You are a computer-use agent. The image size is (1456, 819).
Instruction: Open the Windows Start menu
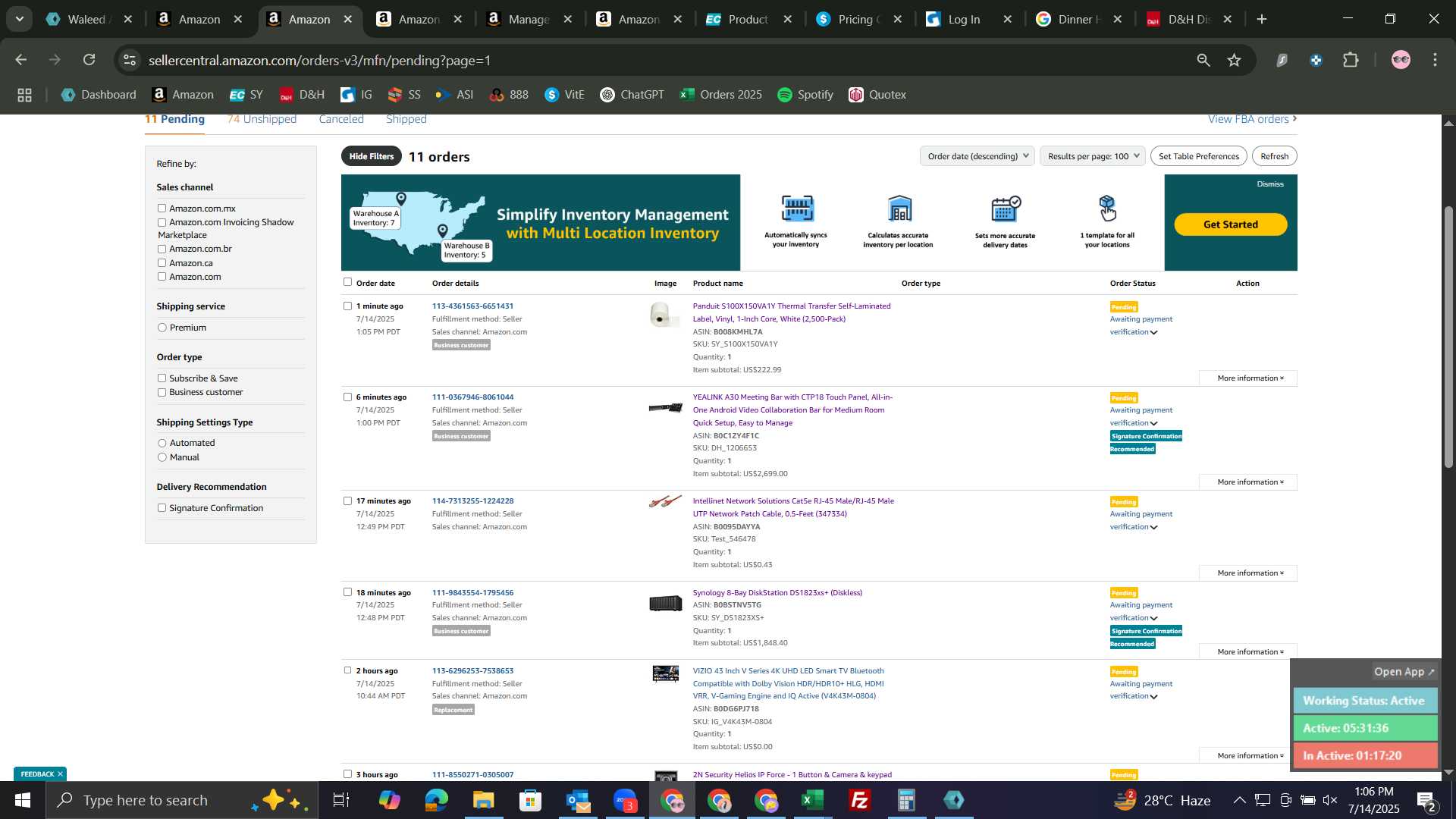(22, 800)
